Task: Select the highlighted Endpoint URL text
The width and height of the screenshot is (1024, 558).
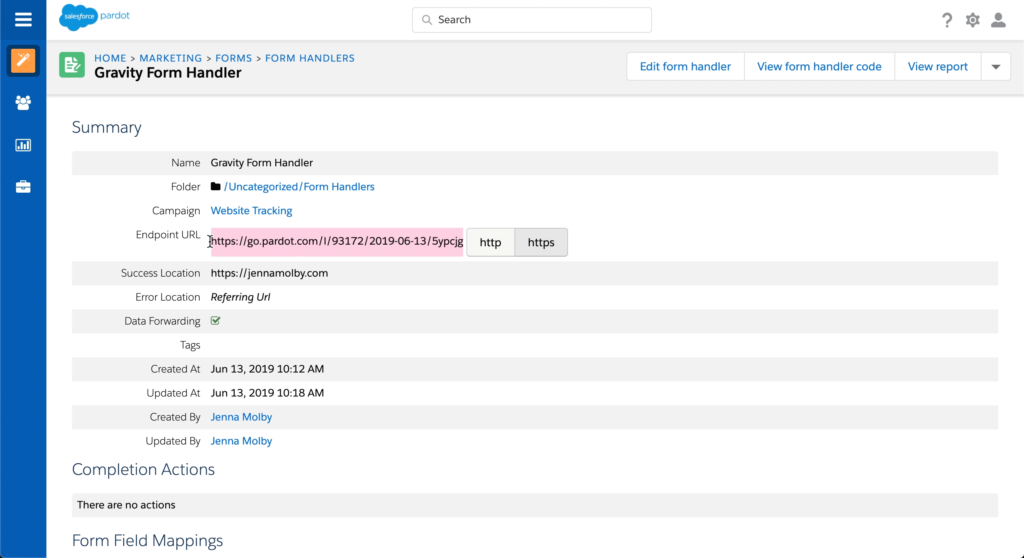Action: [337, 242]
